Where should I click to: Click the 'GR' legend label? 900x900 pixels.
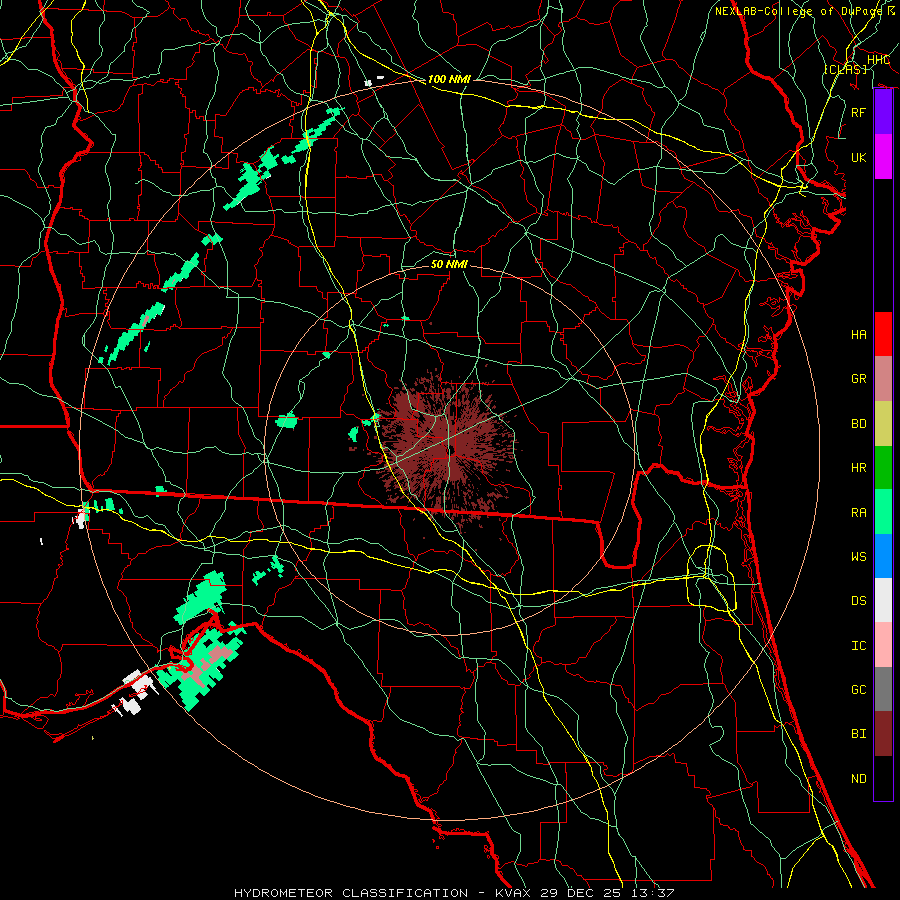coord(859,379)
